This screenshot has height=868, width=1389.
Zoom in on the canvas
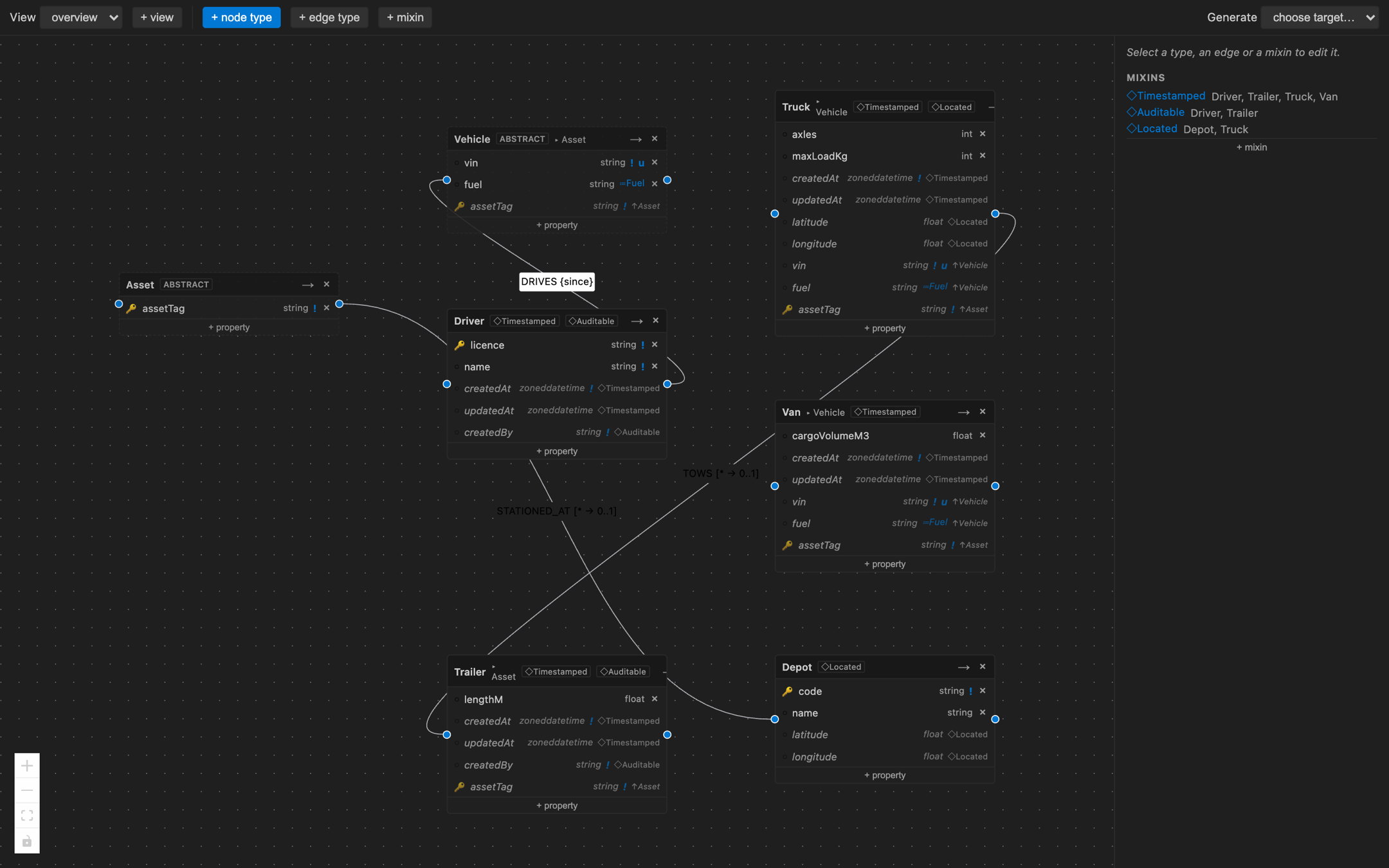click(x=27, y=766)
